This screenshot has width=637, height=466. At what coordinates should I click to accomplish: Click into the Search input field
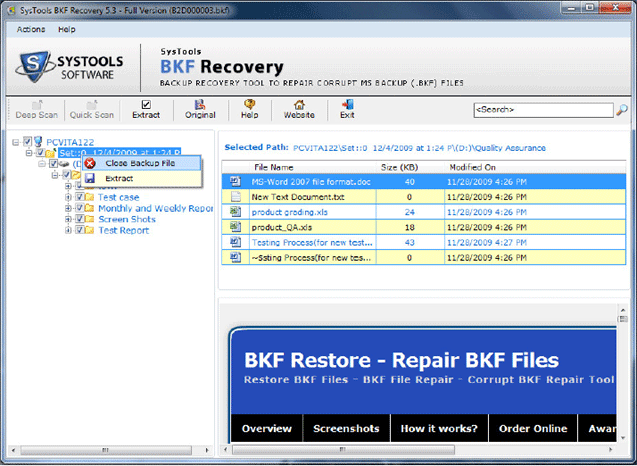[x=543, y=110]
